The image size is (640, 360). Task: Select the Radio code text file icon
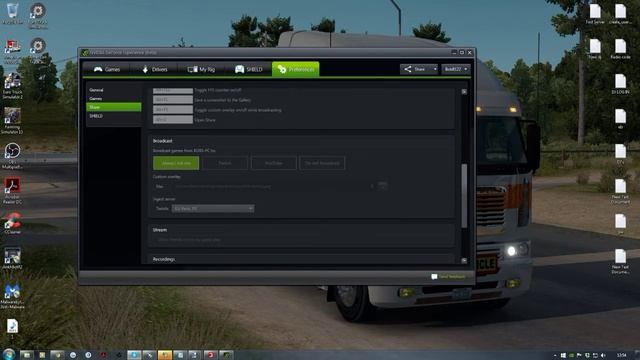click(620, 49)
